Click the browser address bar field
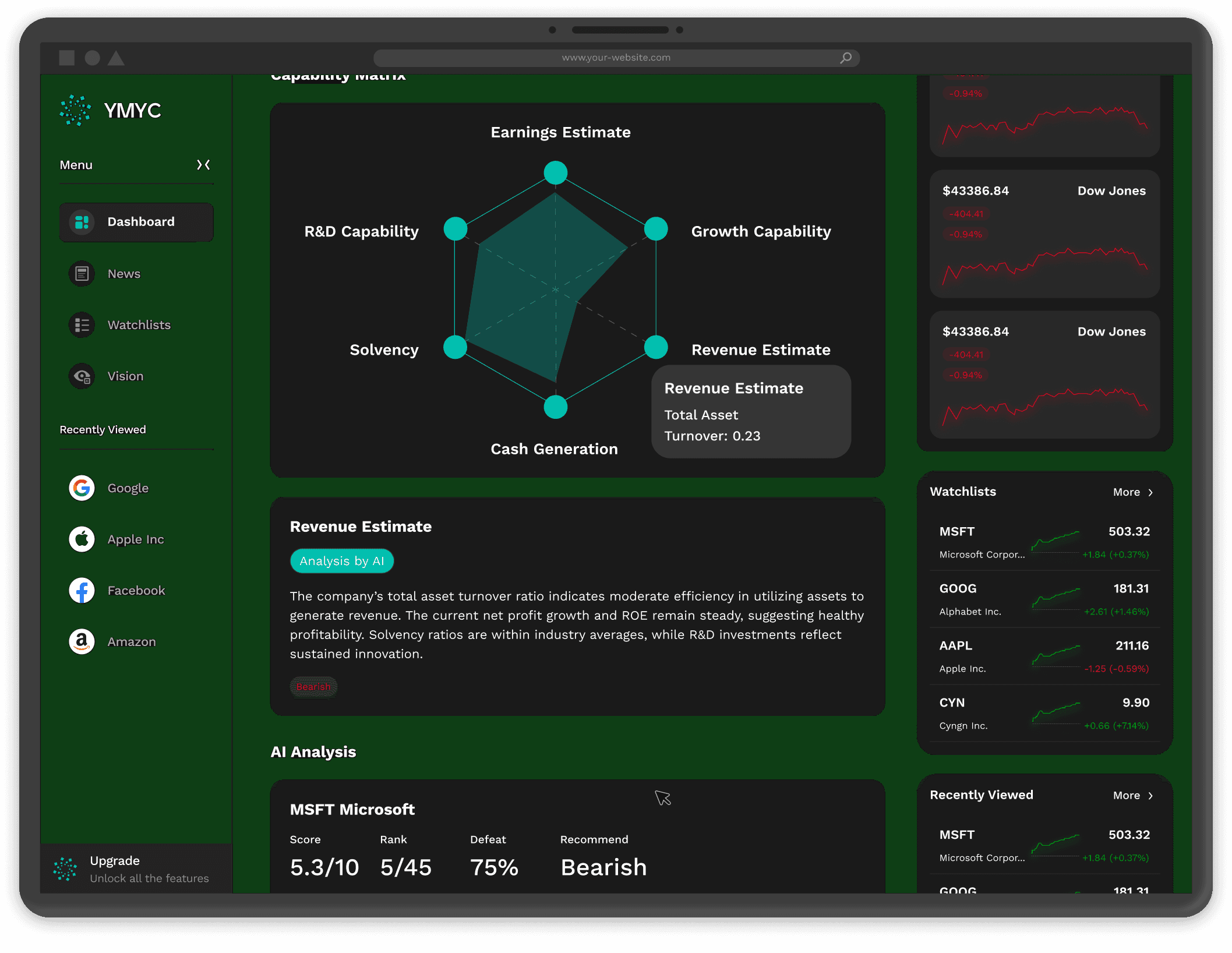 (x=616, y=58)
